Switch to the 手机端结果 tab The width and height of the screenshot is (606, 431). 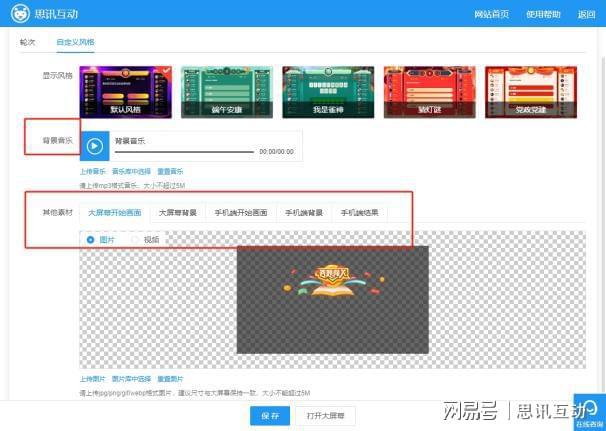[x=360, y=212]
